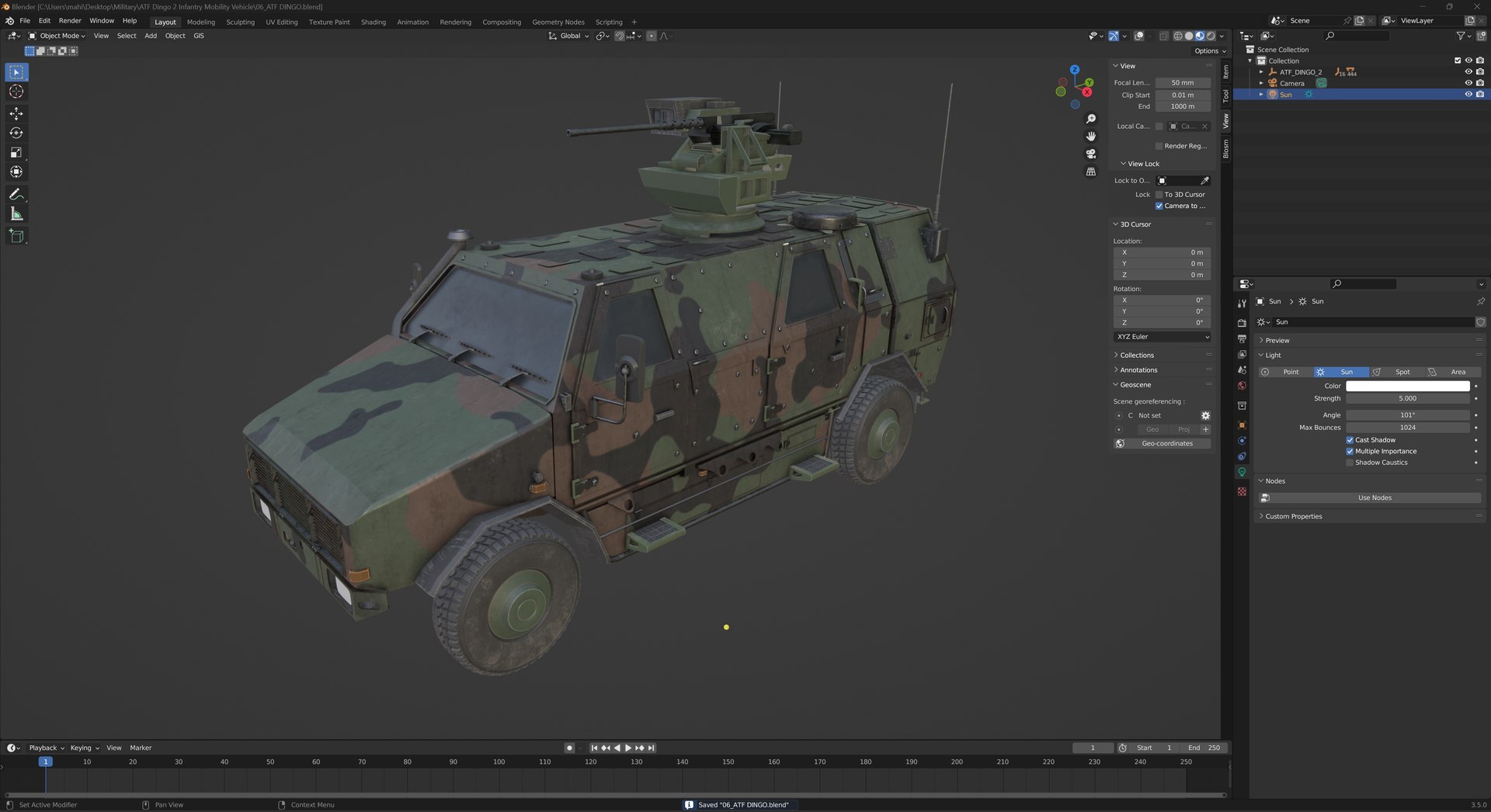Image resolution: width=1491 pixels, height=812 pixels.
Task: Set light type to Point
Action: point(1285,372)
